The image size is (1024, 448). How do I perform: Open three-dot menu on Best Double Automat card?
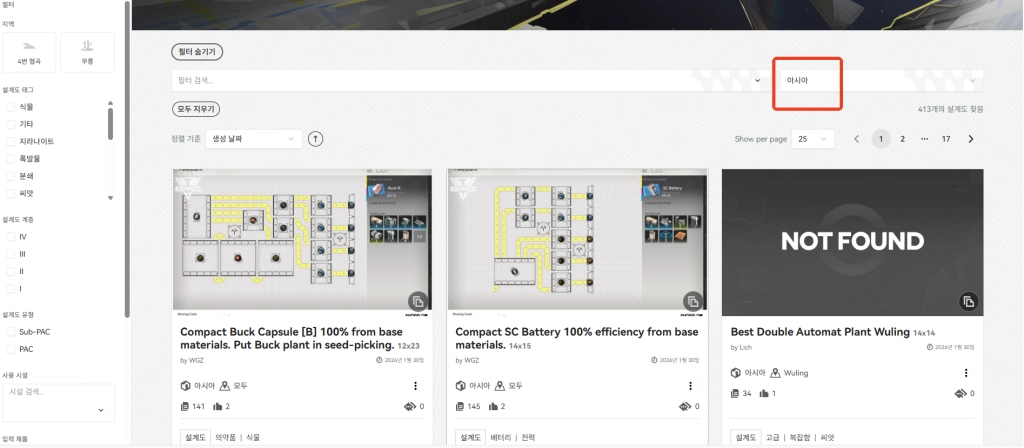[965, 372]
